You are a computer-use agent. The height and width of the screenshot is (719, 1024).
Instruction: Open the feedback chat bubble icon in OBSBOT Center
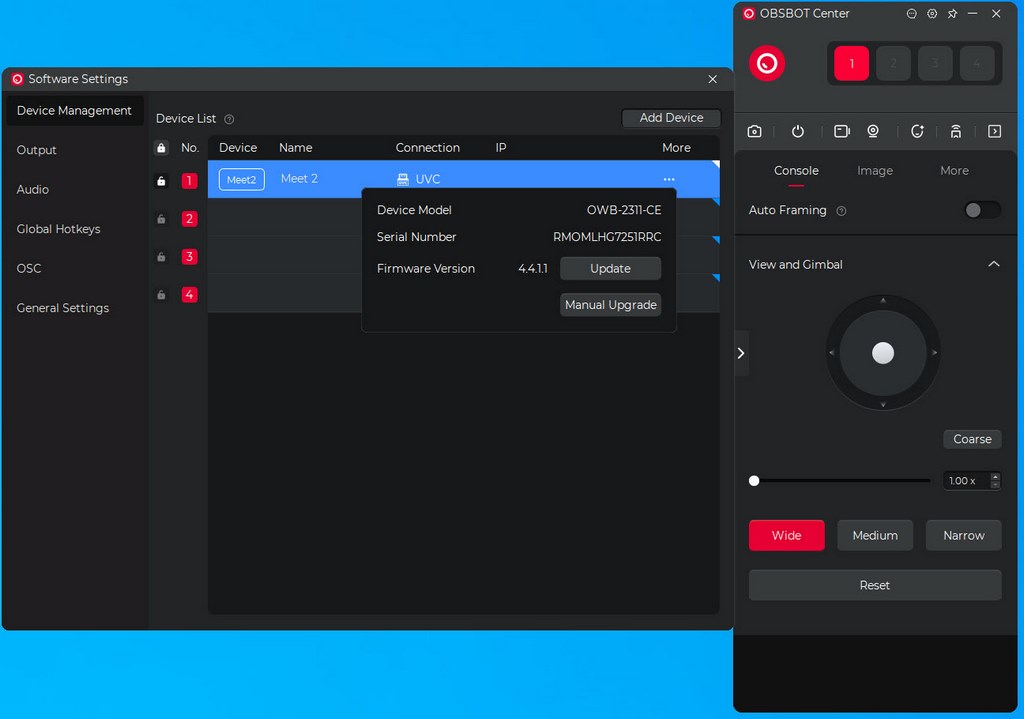pyautogui.click(x=912, y=14)
